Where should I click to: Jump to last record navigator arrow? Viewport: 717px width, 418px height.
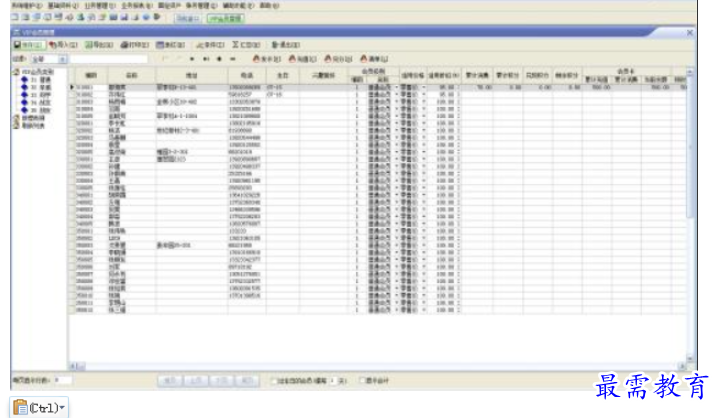206,59
